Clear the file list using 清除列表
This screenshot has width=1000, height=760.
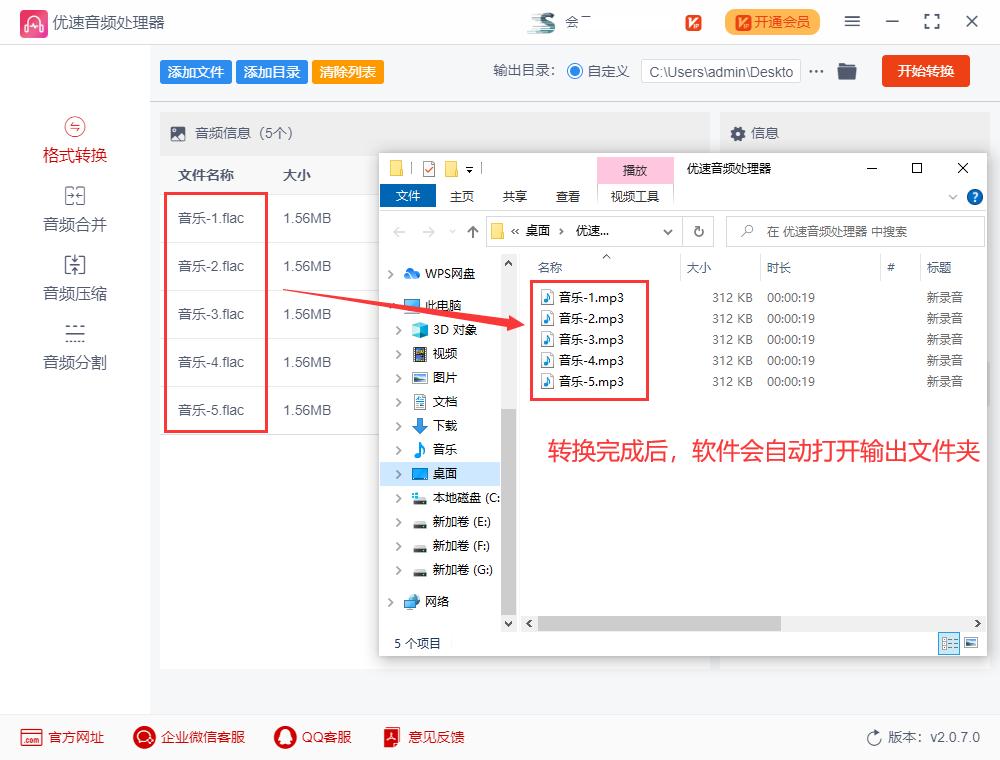[347, 71]
